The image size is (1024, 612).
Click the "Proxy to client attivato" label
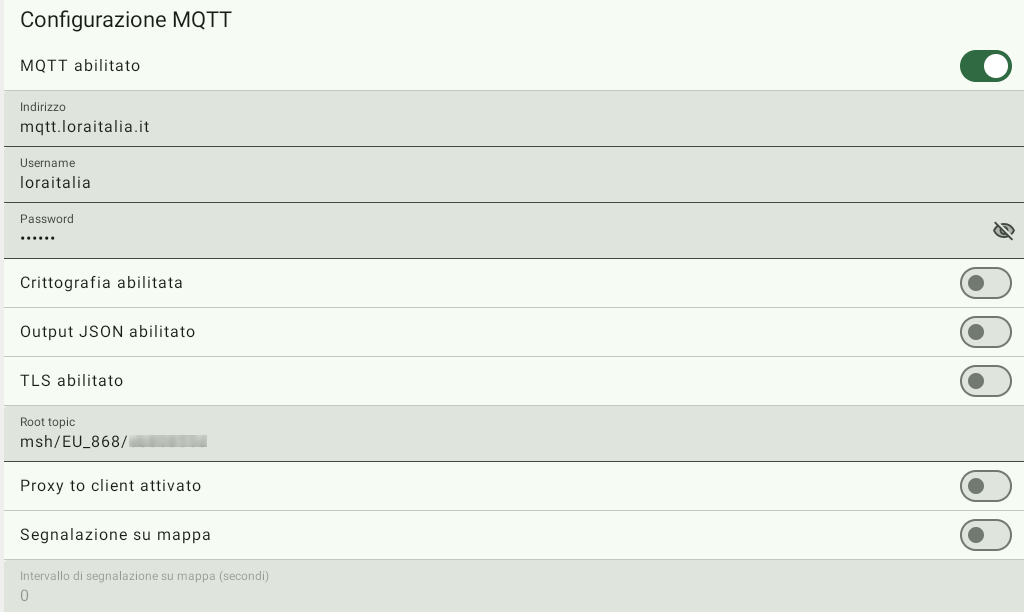[110, 486]
